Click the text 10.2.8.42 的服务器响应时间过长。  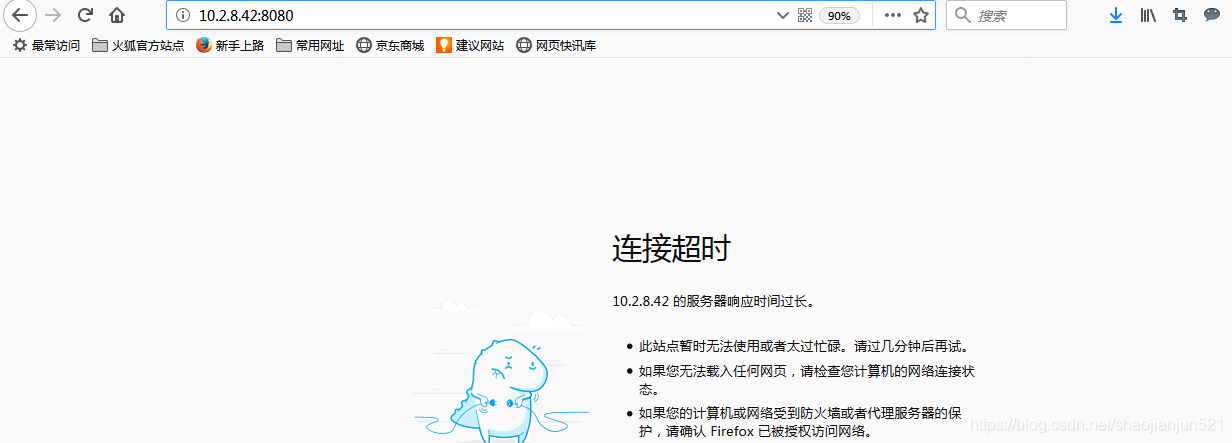pos(713,300)
